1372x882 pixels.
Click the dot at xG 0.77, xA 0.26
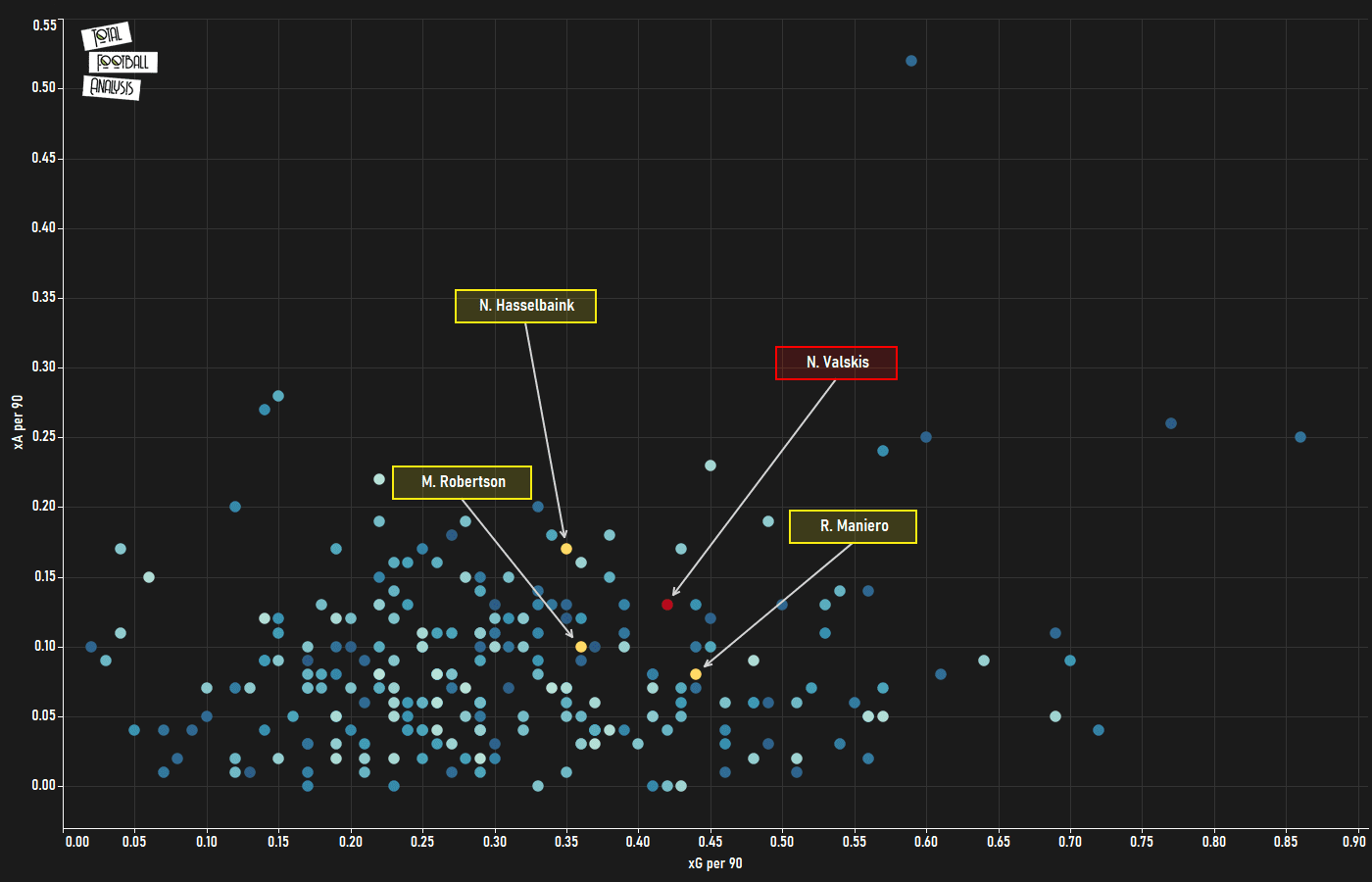[1171, 423]
